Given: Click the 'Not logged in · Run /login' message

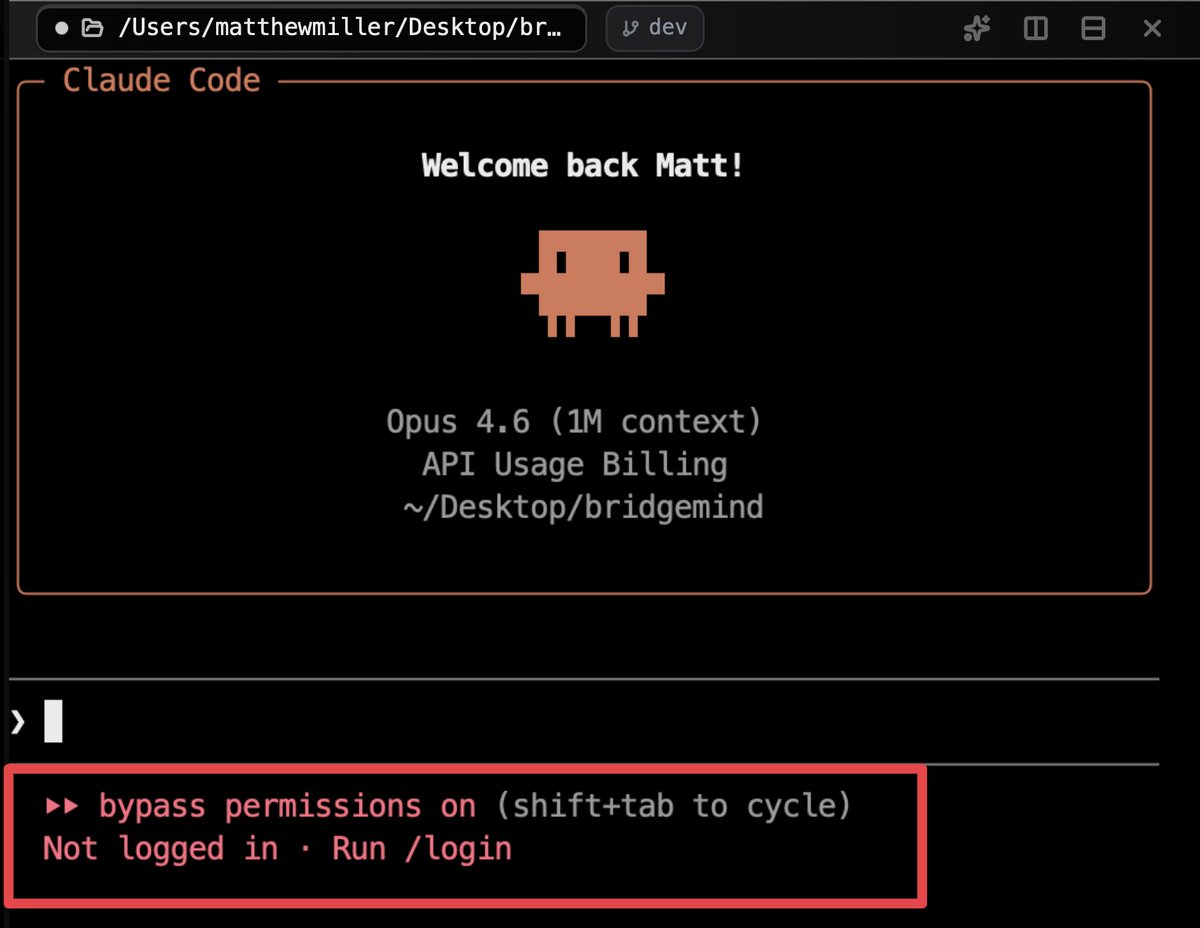Looking at the screenshot, I should [x=277, y=849].
